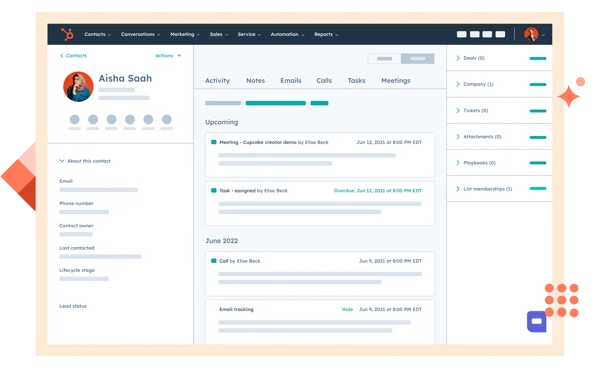Click the Call entry teal icon
The image size is (600, 368).
pyautogui.click(x=214, y=261)
